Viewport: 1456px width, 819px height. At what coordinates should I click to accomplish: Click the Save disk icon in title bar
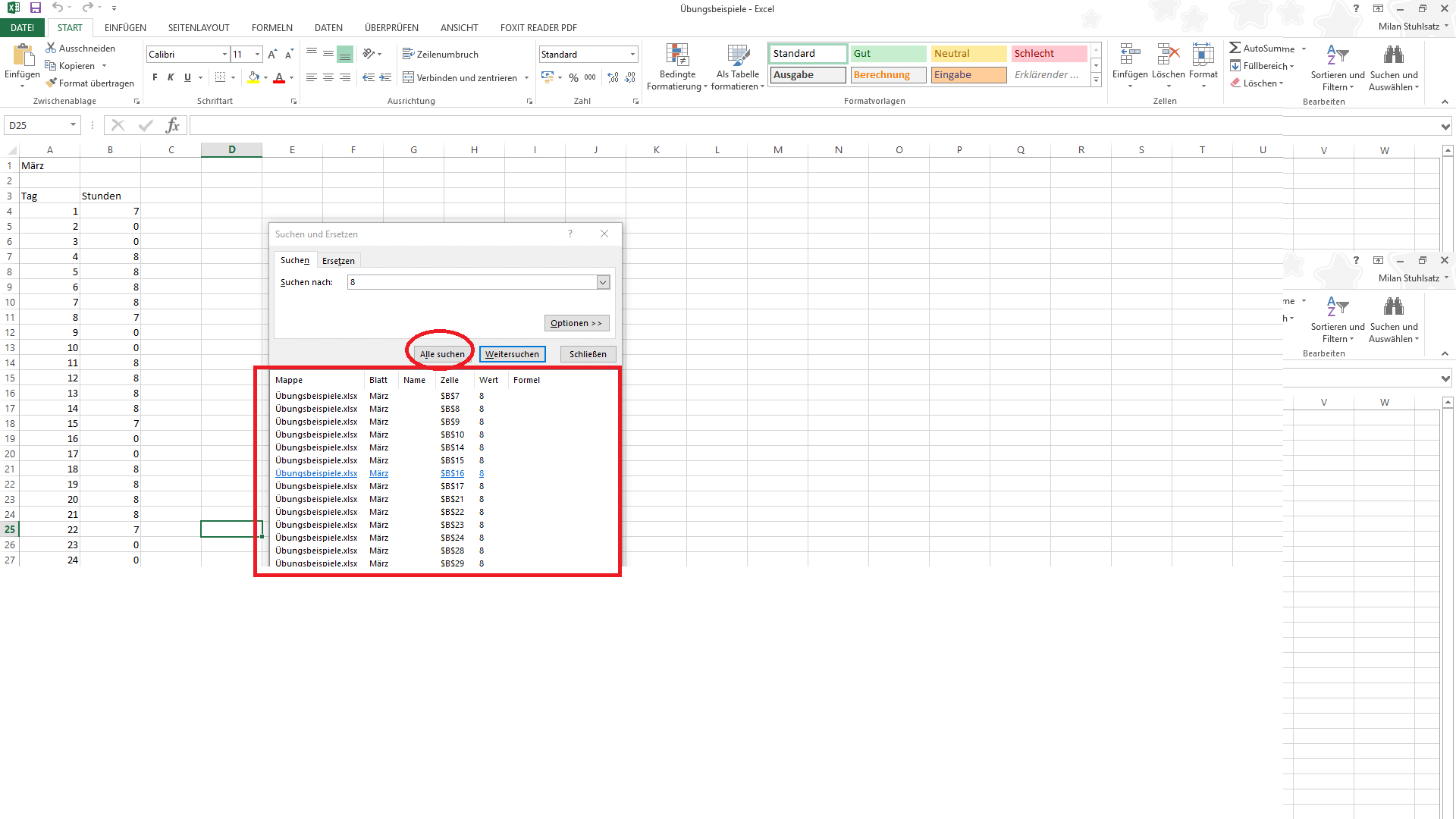coord(35,8)
